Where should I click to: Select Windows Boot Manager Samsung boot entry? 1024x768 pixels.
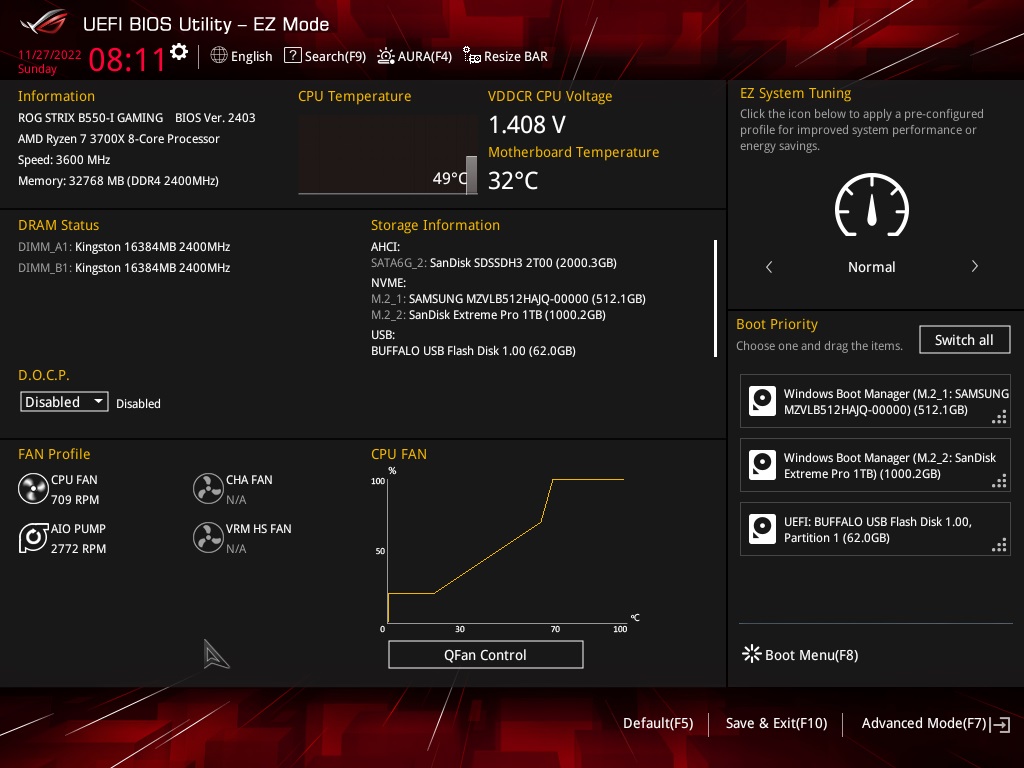pos(875,402)
